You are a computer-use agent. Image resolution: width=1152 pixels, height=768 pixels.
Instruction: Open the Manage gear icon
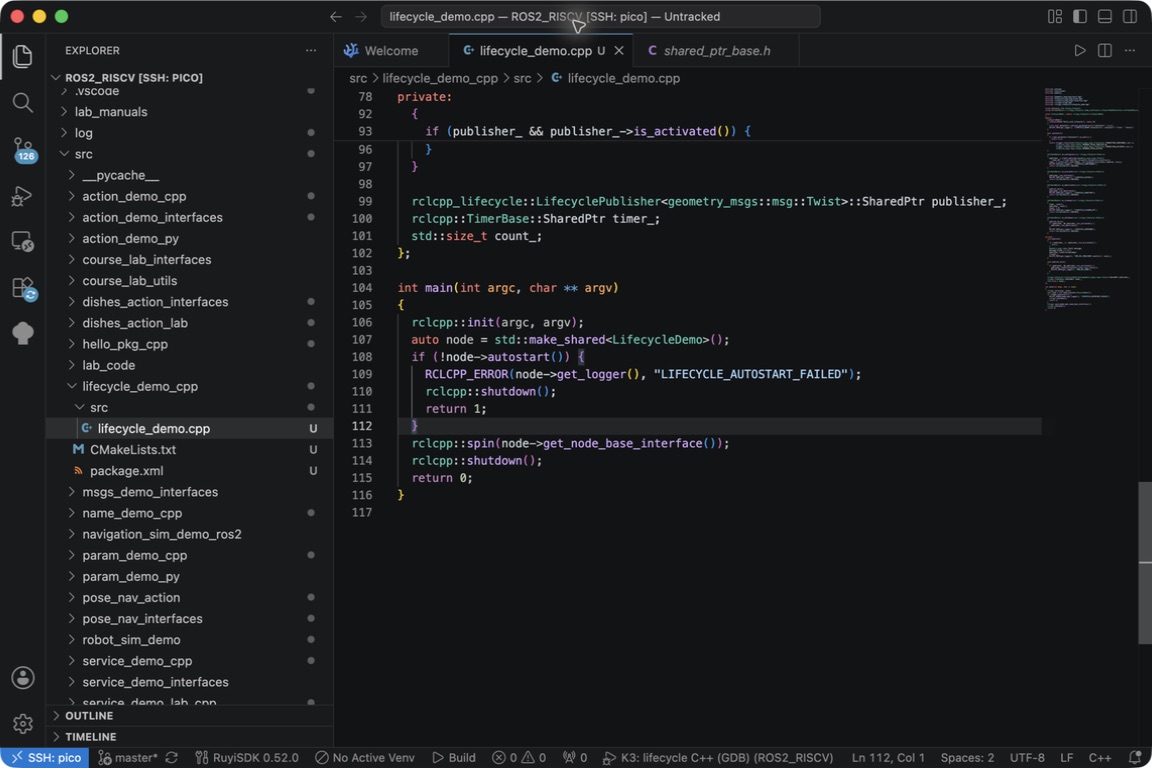23,724
